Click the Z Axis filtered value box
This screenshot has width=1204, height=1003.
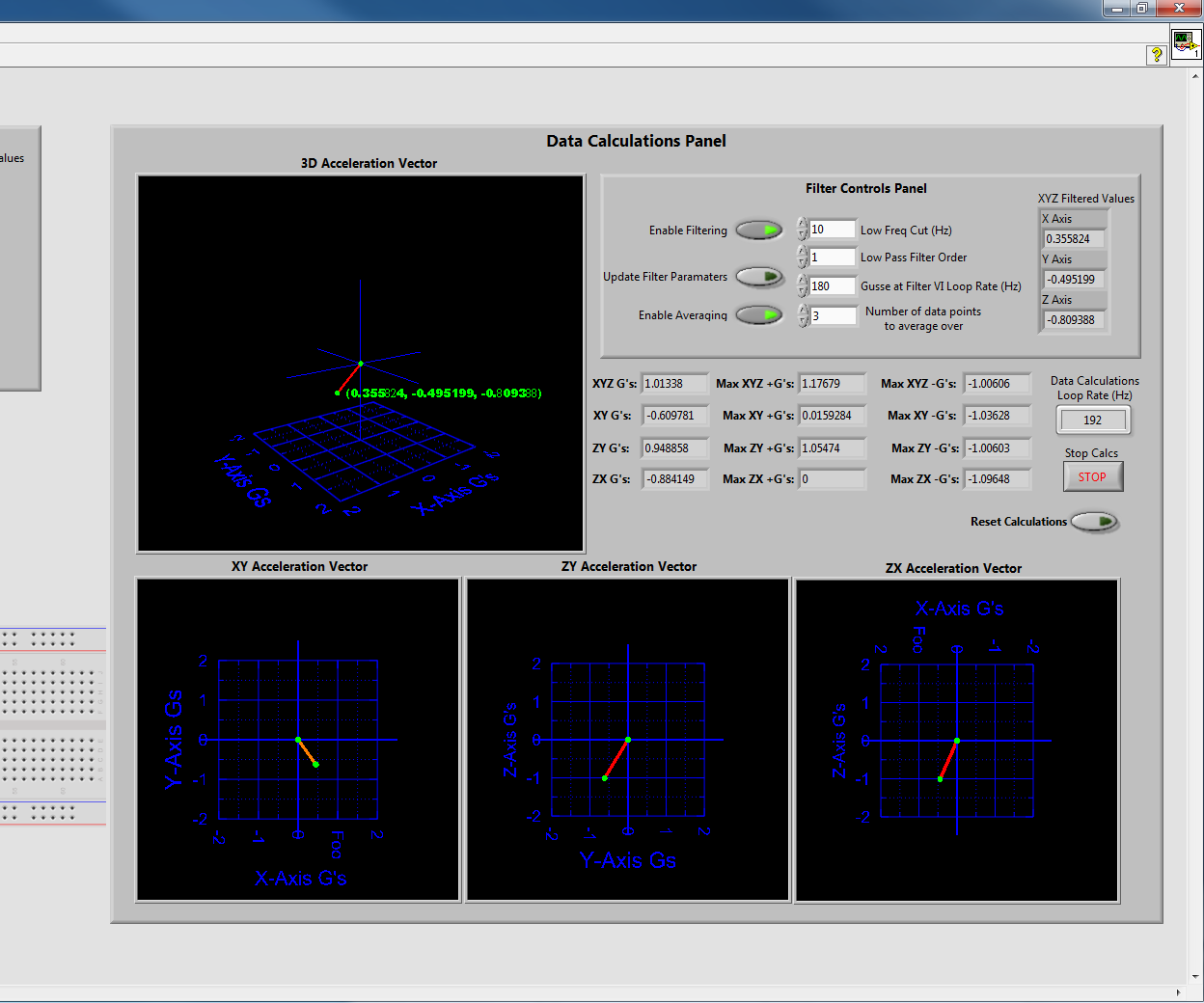click(1074, 317)
